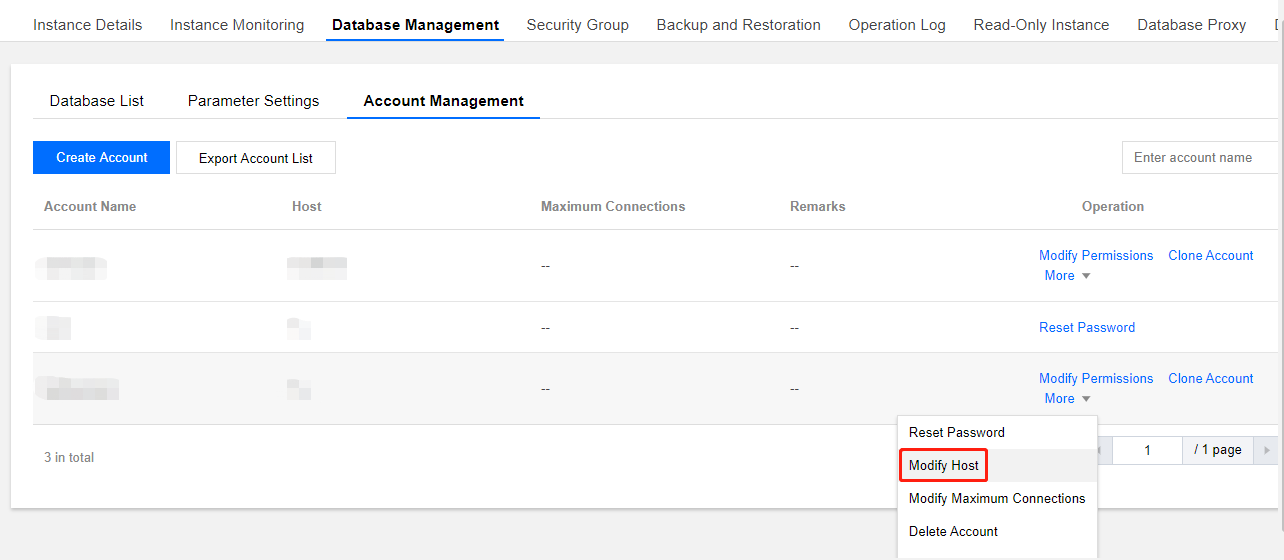
Task: Choose Modify Host from the dropdown menu
Action: click(x=943, y=466)
